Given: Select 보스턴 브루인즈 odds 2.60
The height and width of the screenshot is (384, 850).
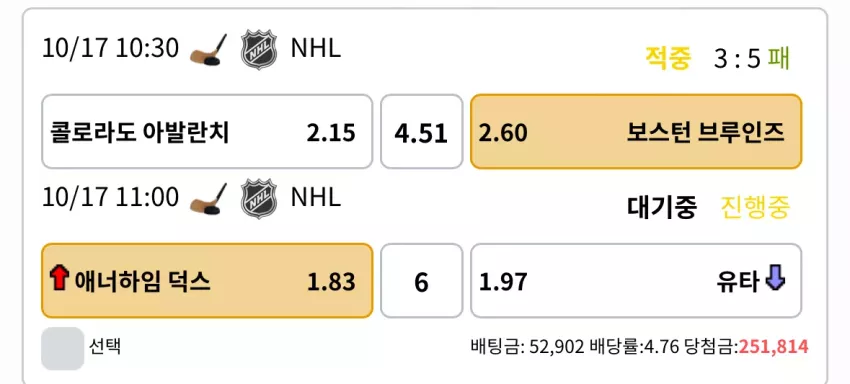Looking at the screenshot, I should coord(636,131).
